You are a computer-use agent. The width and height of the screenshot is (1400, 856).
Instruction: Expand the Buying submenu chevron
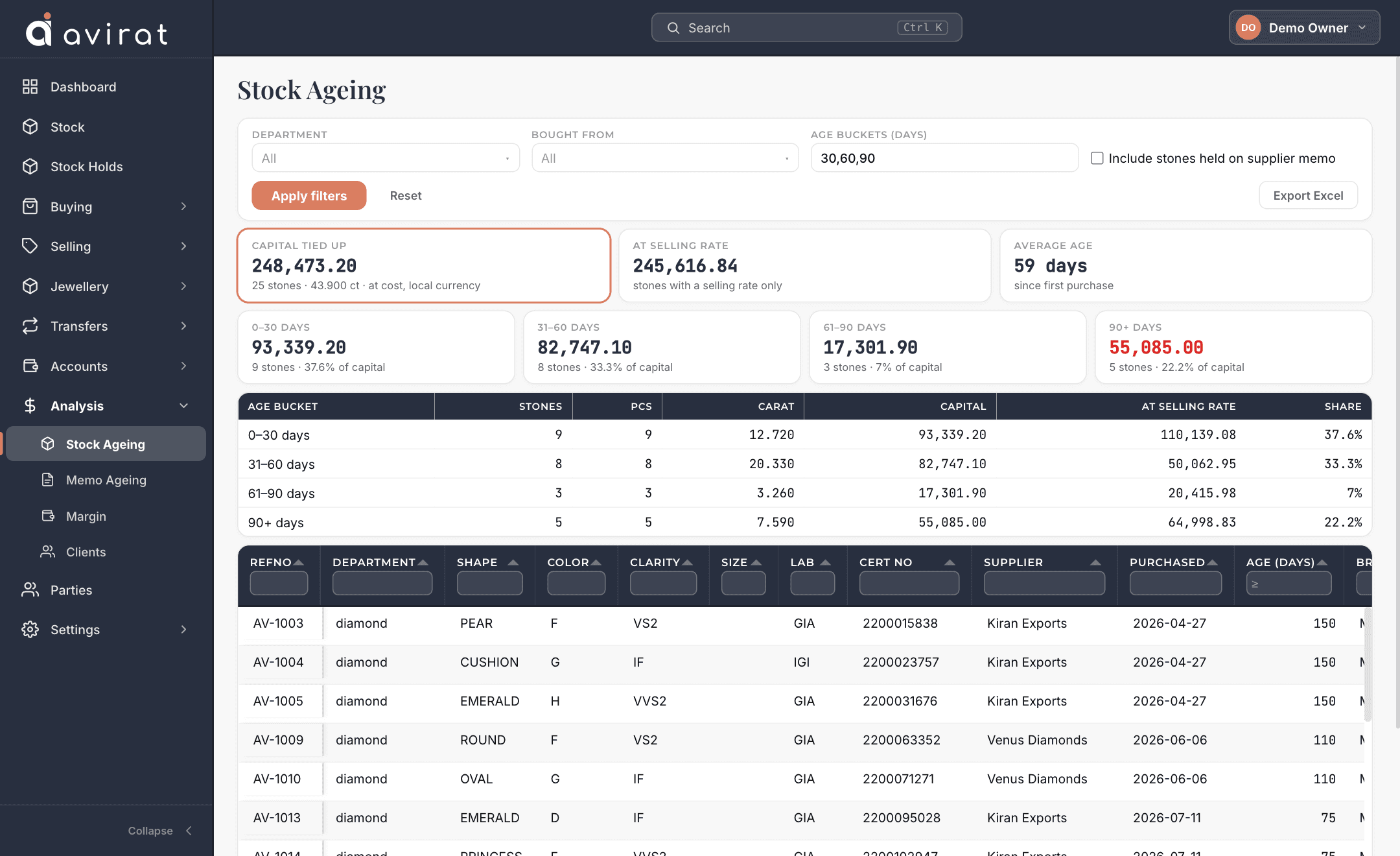pyautogui.click(x=184, y=206)
